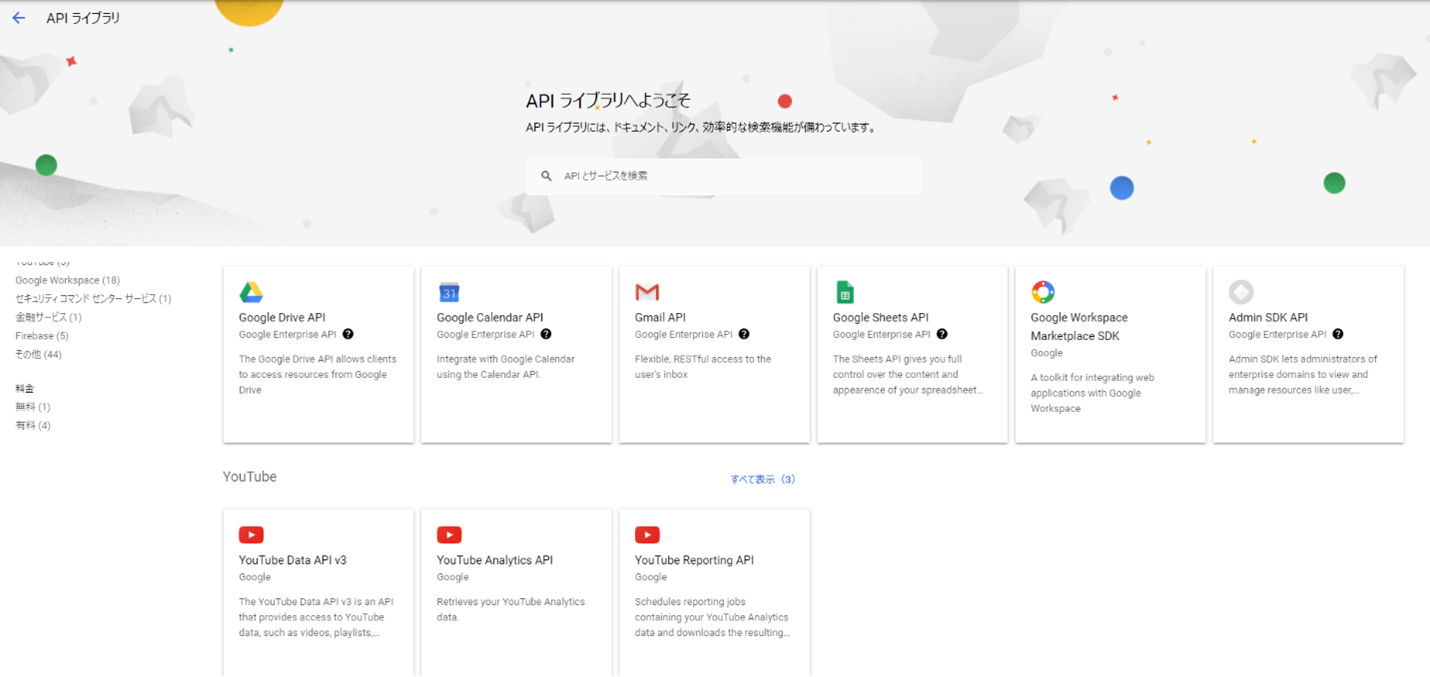
Task: Open help icon on Admin SDK API card
Action: [x=1338, y=335]
